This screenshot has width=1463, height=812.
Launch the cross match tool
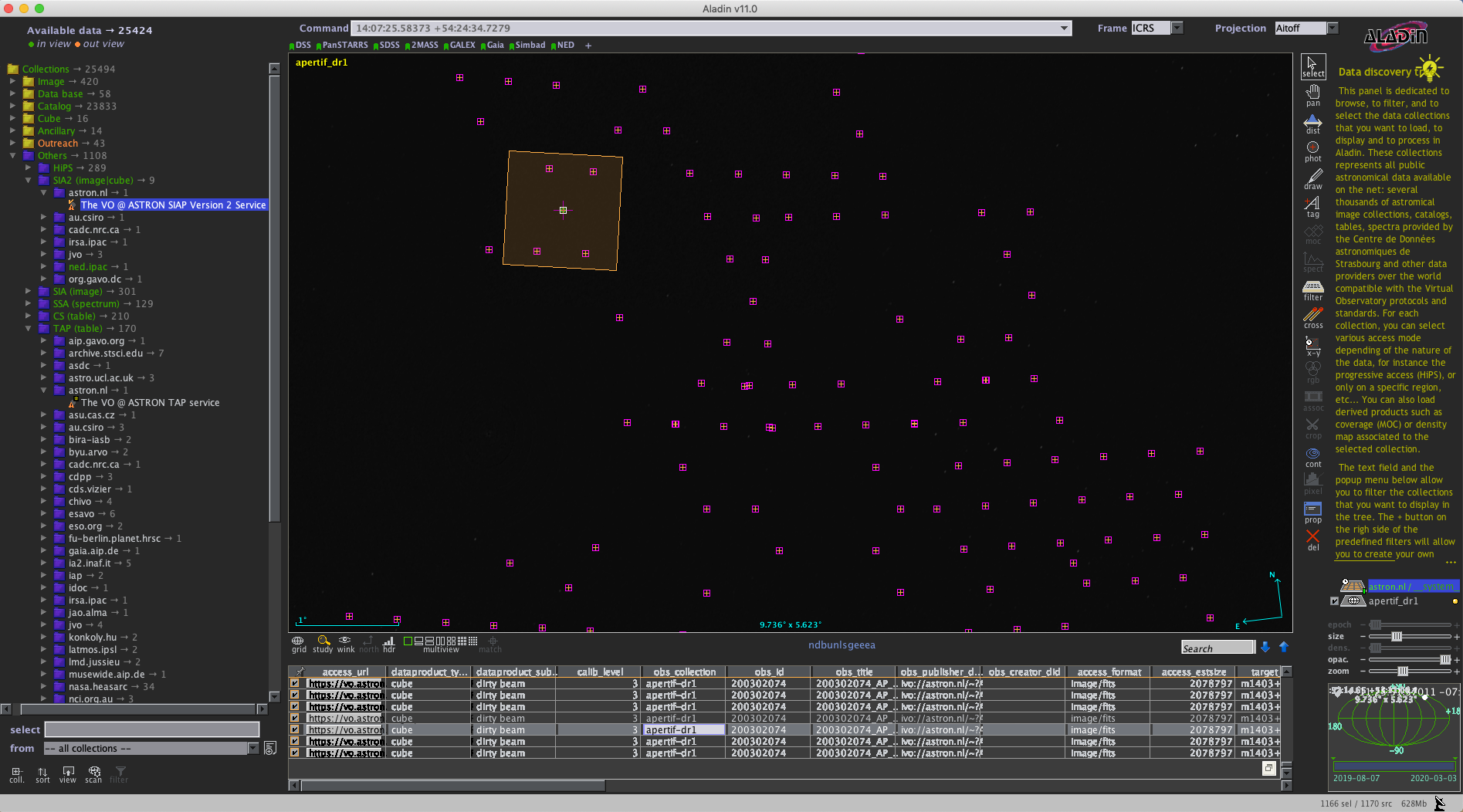tap(1312, 318)
